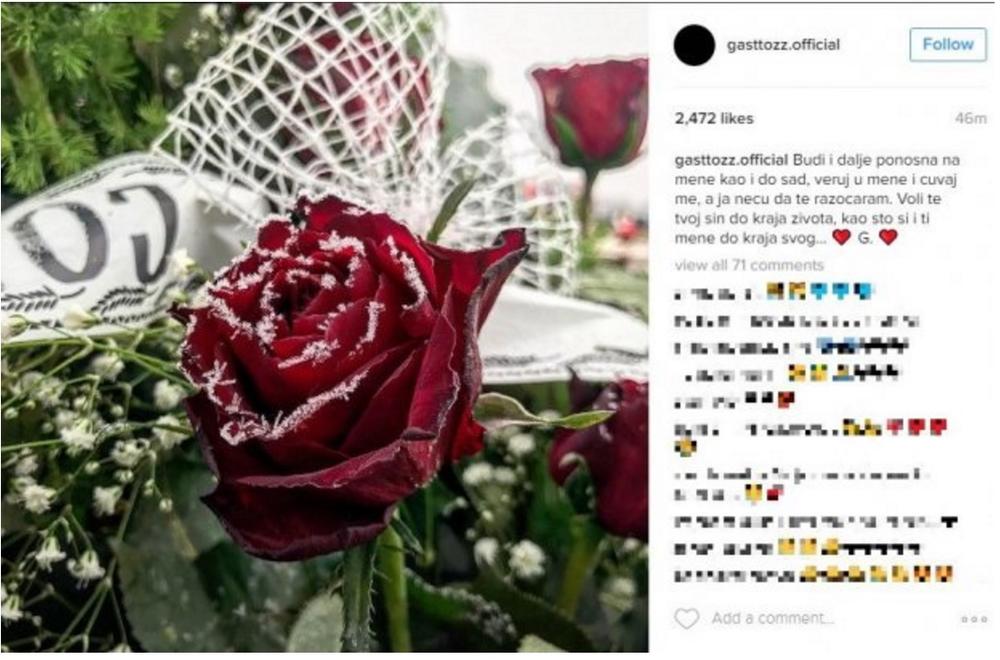This screenshot has height=660, width=1000.
Task: Open the gasttozz.official round profile picture
Action: click(694, 45)
